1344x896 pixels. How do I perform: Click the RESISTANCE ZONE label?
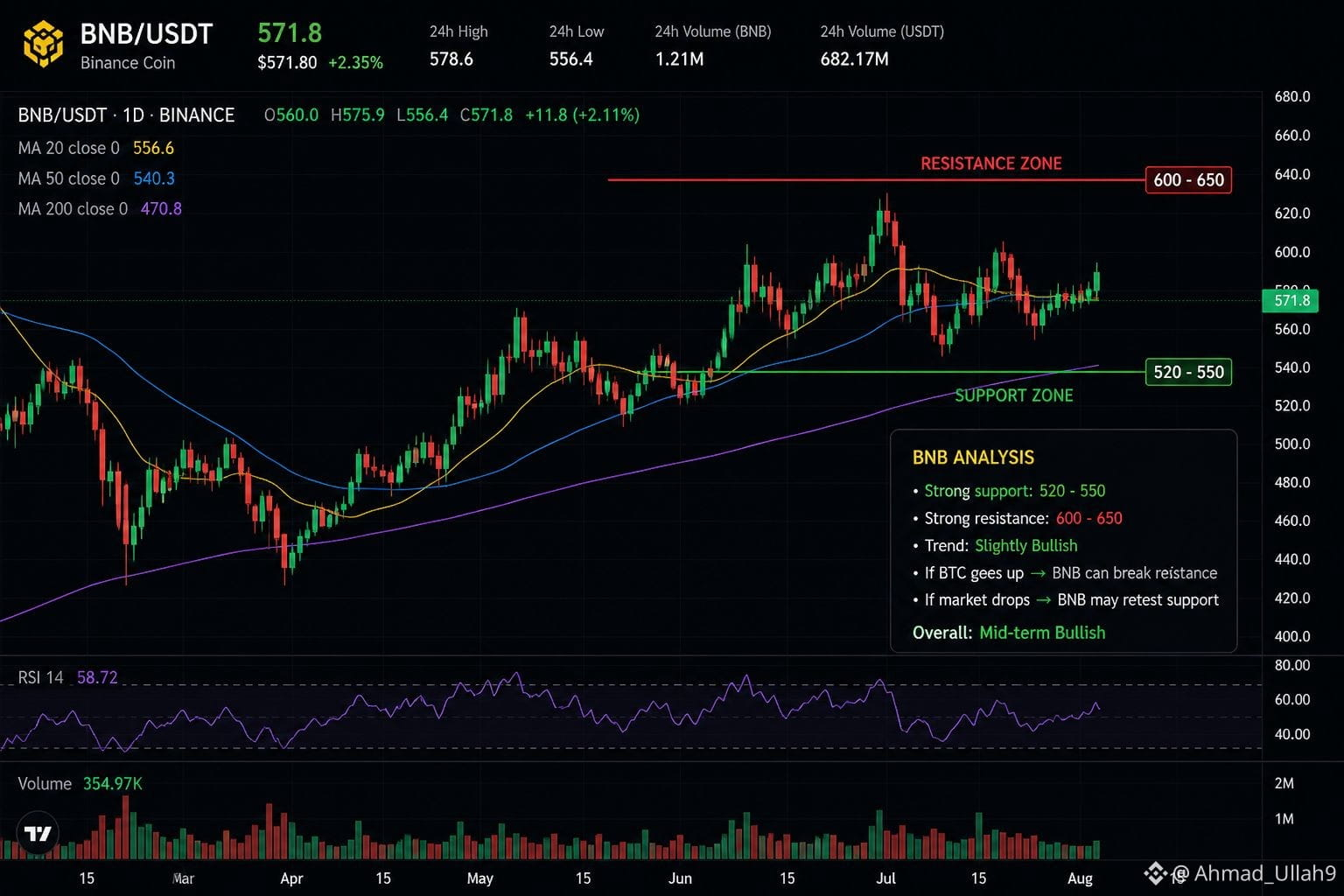[991, 164]
